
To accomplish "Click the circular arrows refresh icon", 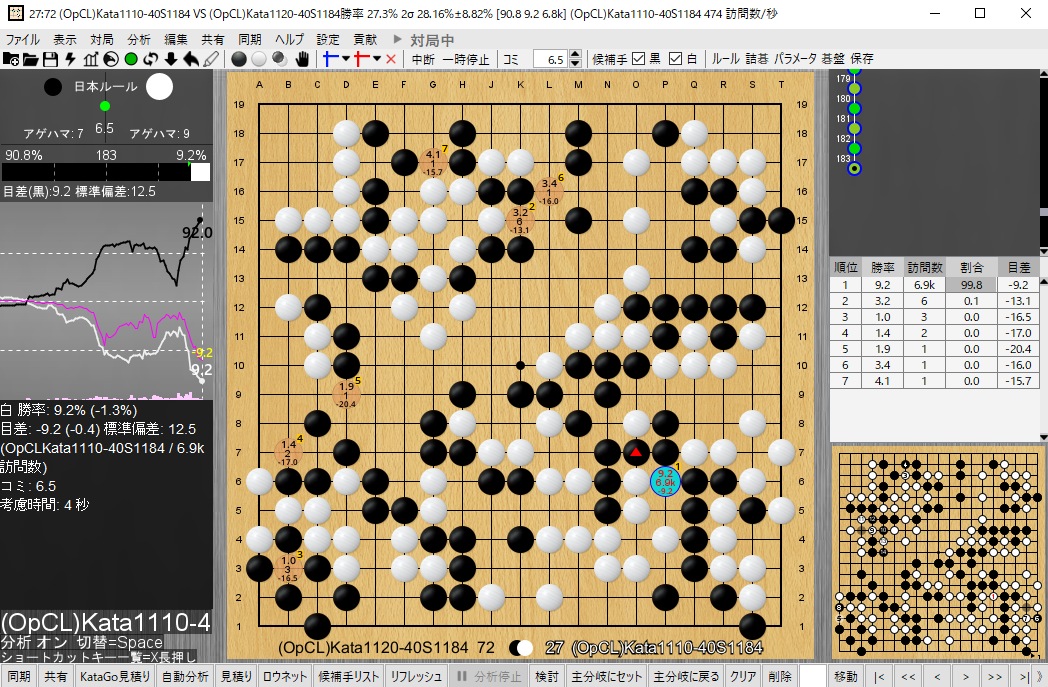I will [151, 59].
